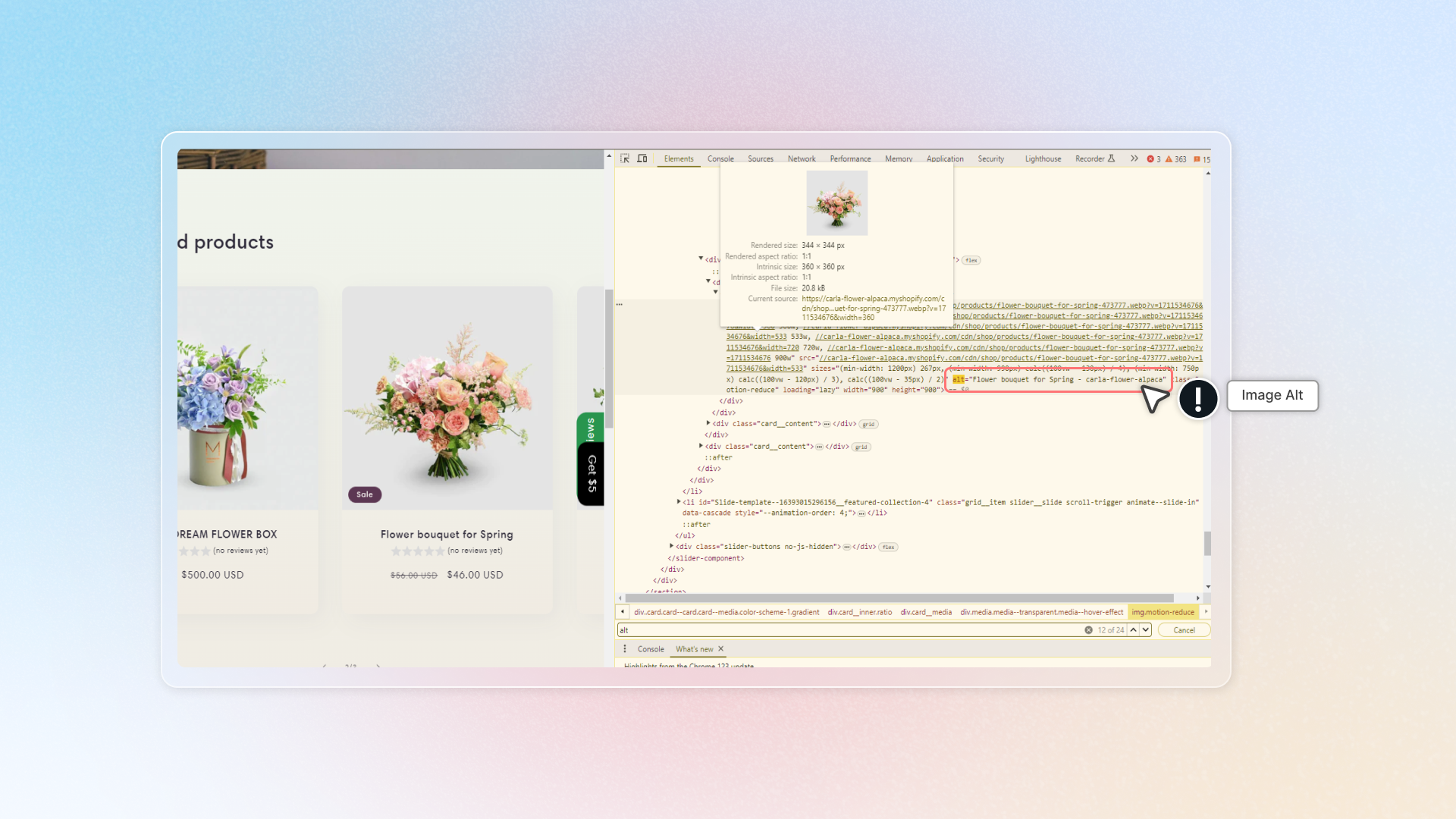Close the What's new tab
The image size is (1456, 819).
click(720, 649)
